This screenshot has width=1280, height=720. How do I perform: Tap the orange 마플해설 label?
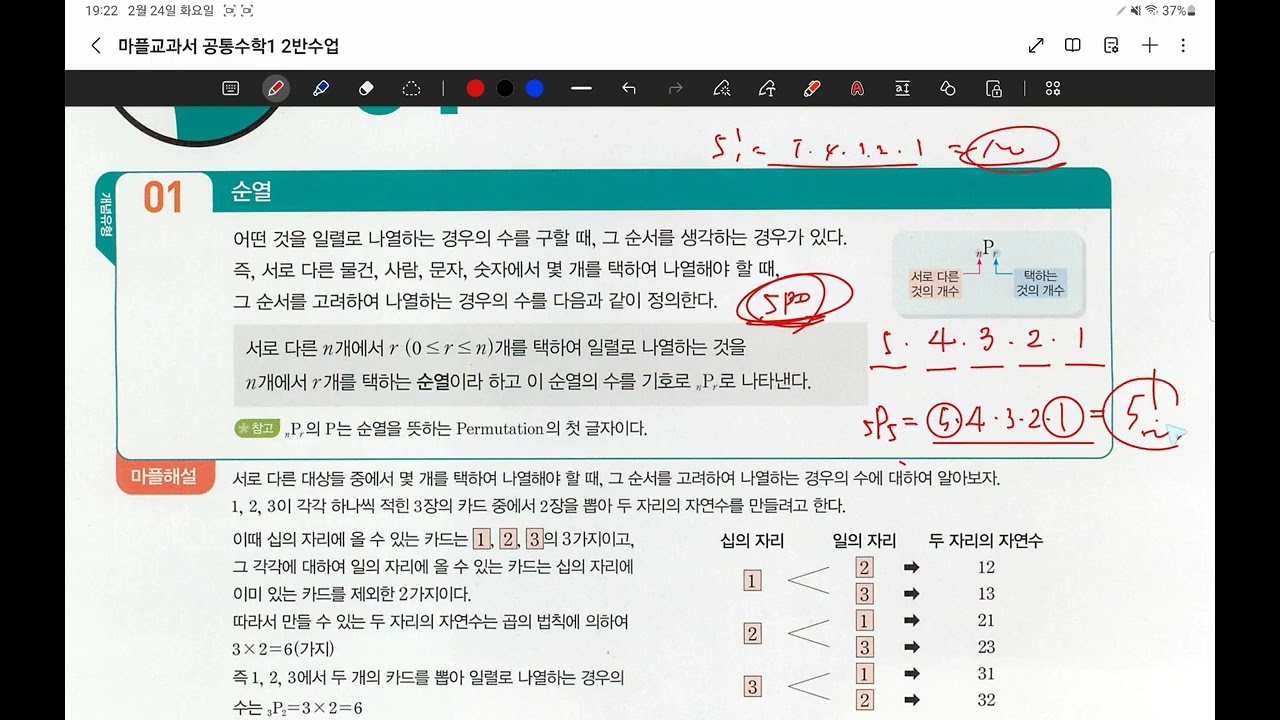(x=165, y=477)
